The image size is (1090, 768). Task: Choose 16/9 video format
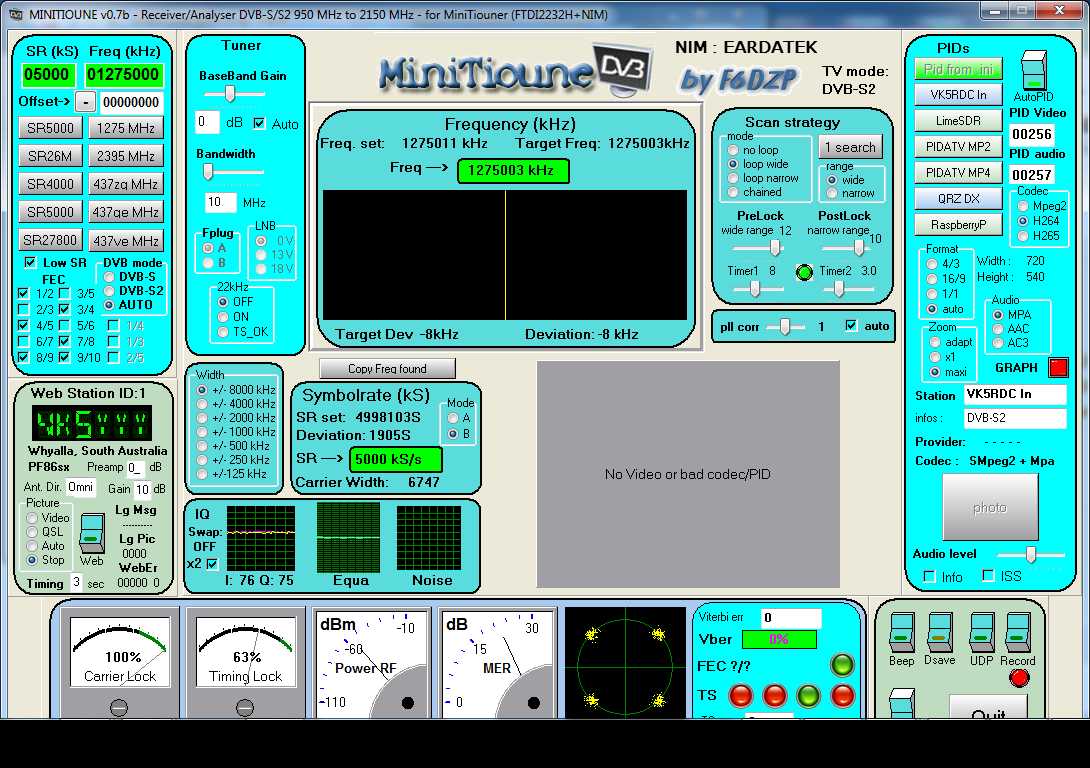(x=932, y=279)
